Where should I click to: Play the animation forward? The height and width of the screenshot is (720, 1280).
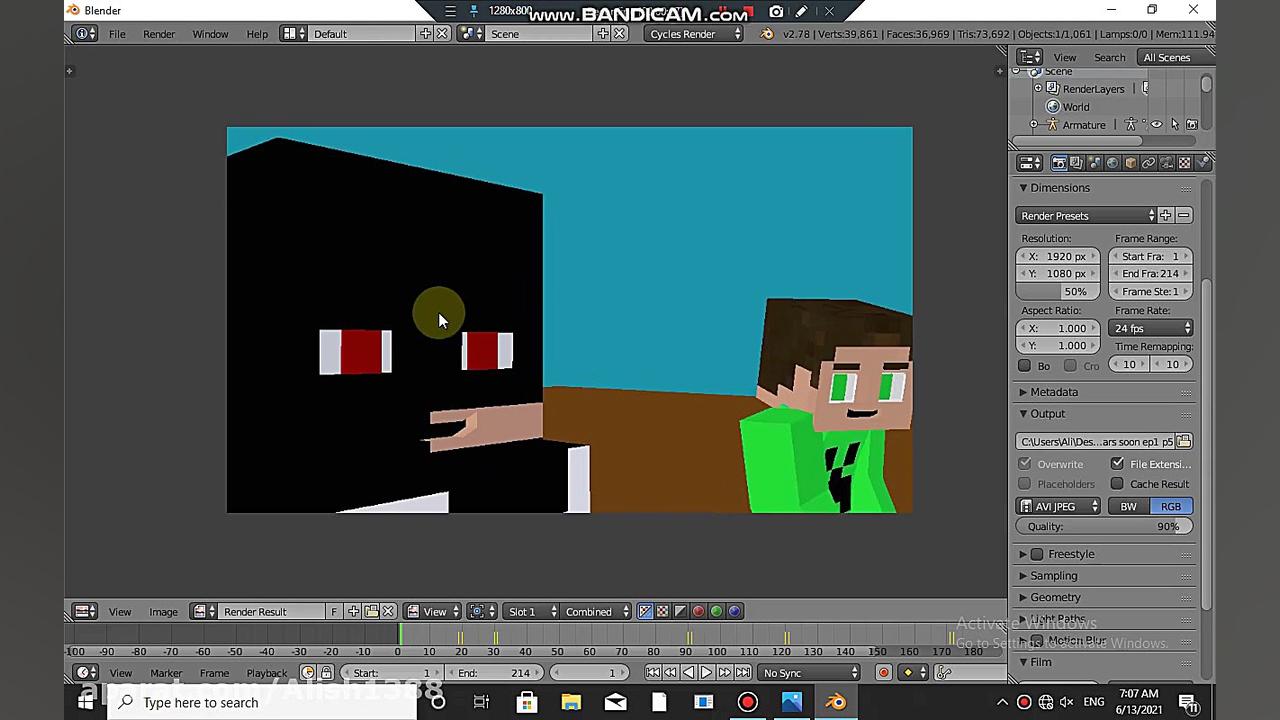706,673
